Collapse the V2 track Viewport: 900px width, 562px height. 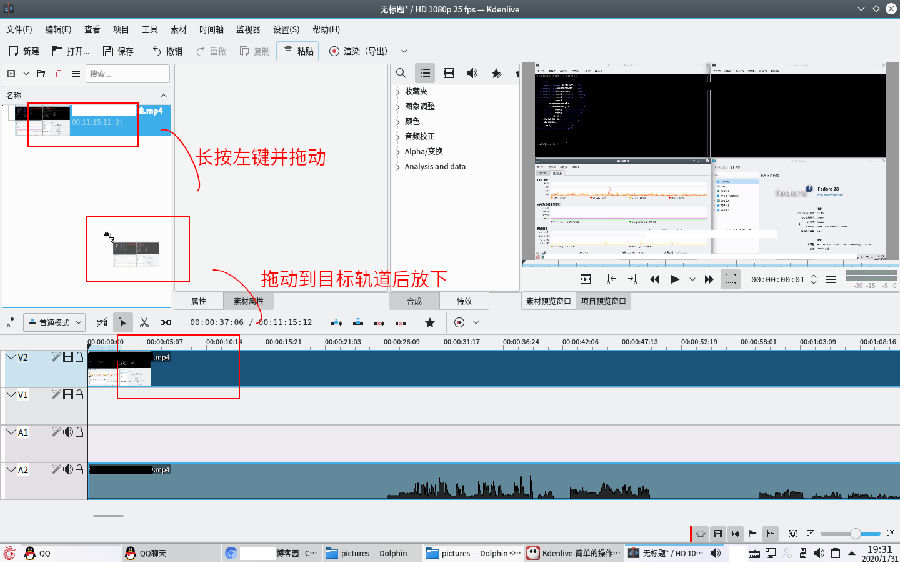11,356
